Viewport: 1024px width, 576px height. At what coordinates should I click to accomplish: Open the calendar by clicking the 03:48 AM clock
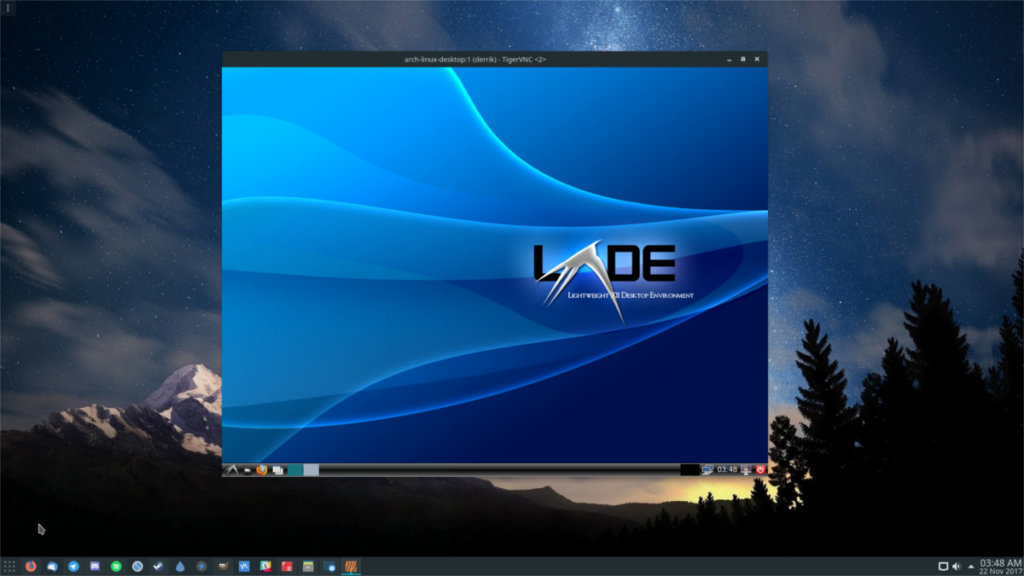[x=999, y=560]
